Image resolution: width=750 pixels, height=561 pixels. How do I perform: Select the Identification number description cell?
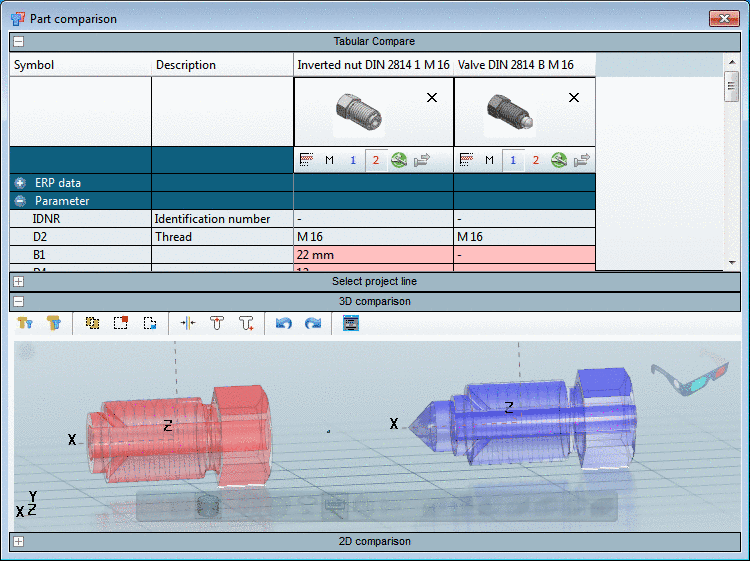tap(222, 219)
